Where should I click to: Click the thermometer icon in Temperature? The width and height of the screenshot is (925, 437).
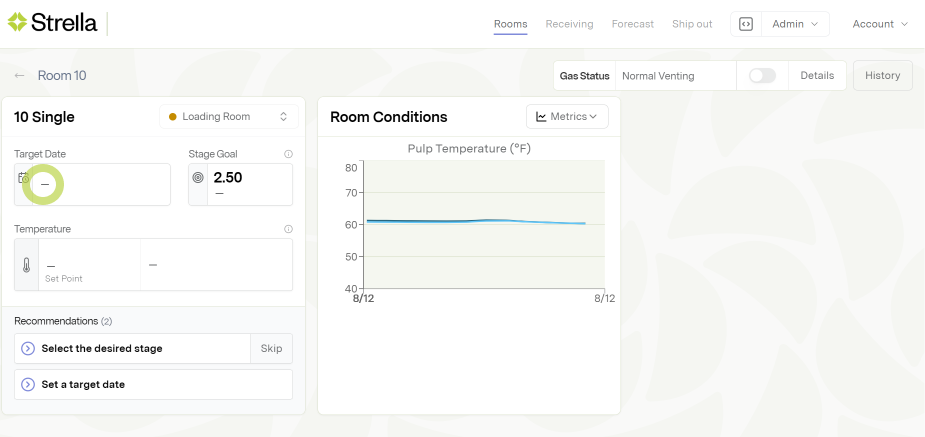[x=26, y=265]
